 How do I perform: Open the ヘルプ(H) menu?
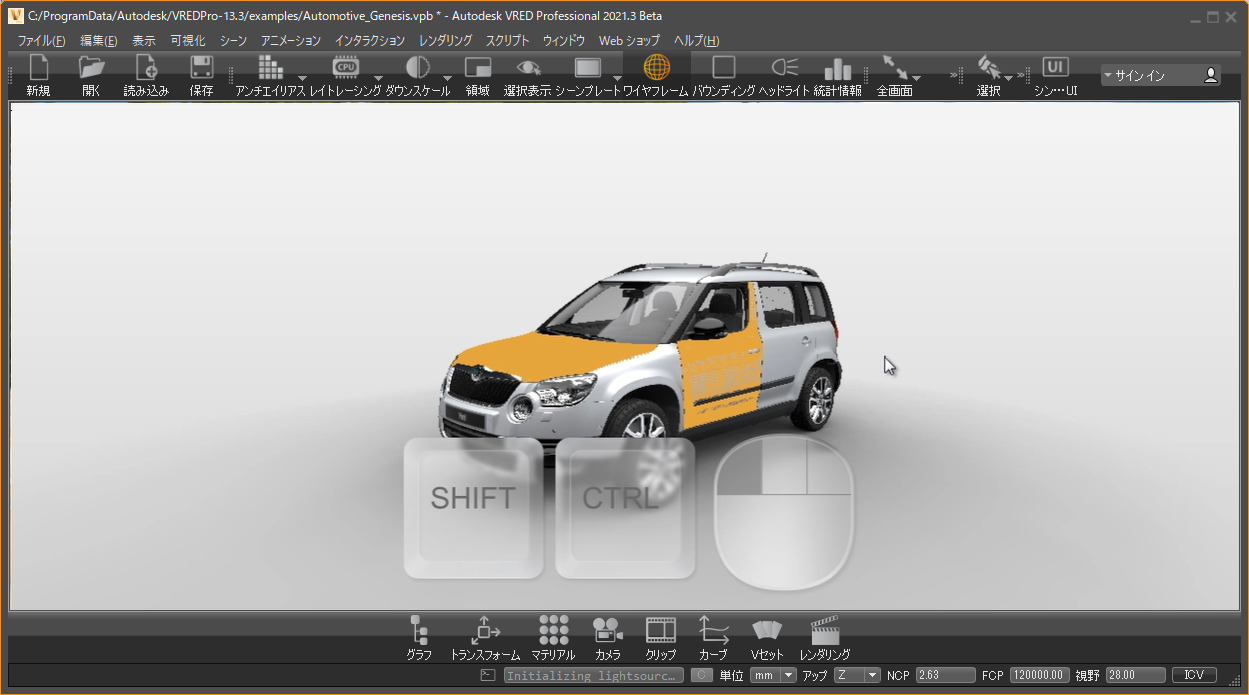click(x=696, y=41)
